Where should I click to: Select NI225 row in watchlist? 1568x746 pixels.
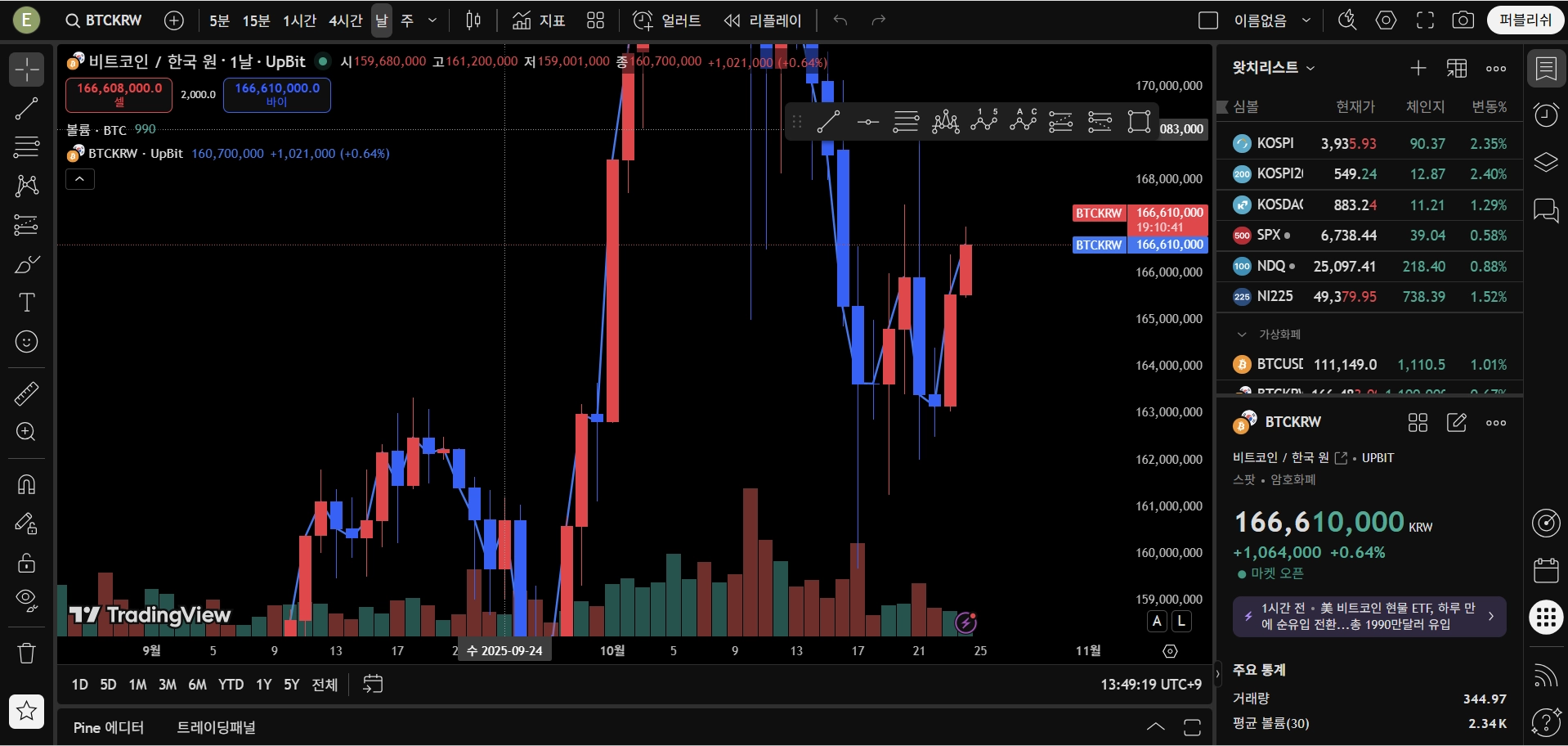[x=1370, y=297]
